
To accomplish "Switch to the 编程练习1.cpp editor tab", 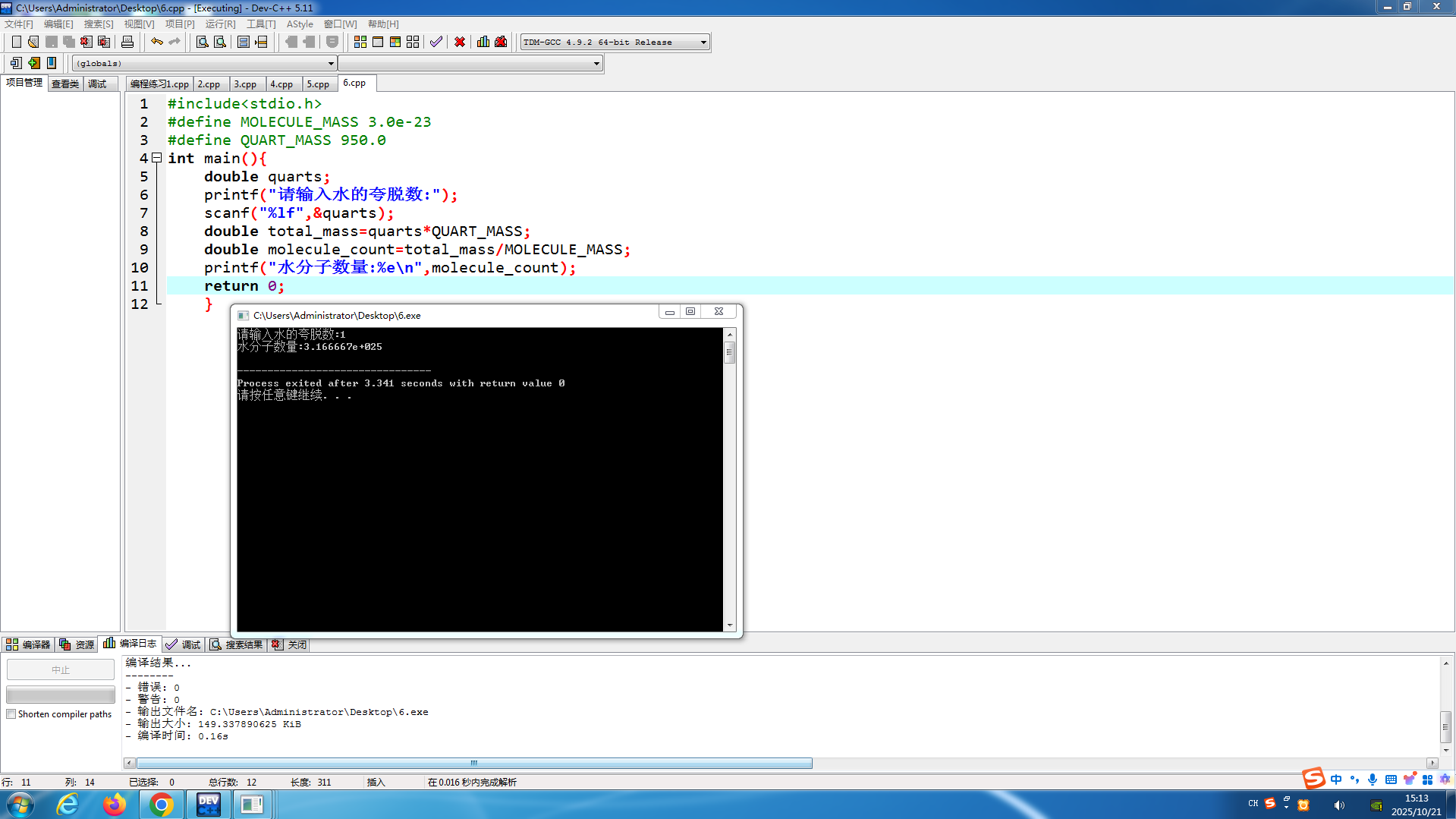I will tap(159, 84).
